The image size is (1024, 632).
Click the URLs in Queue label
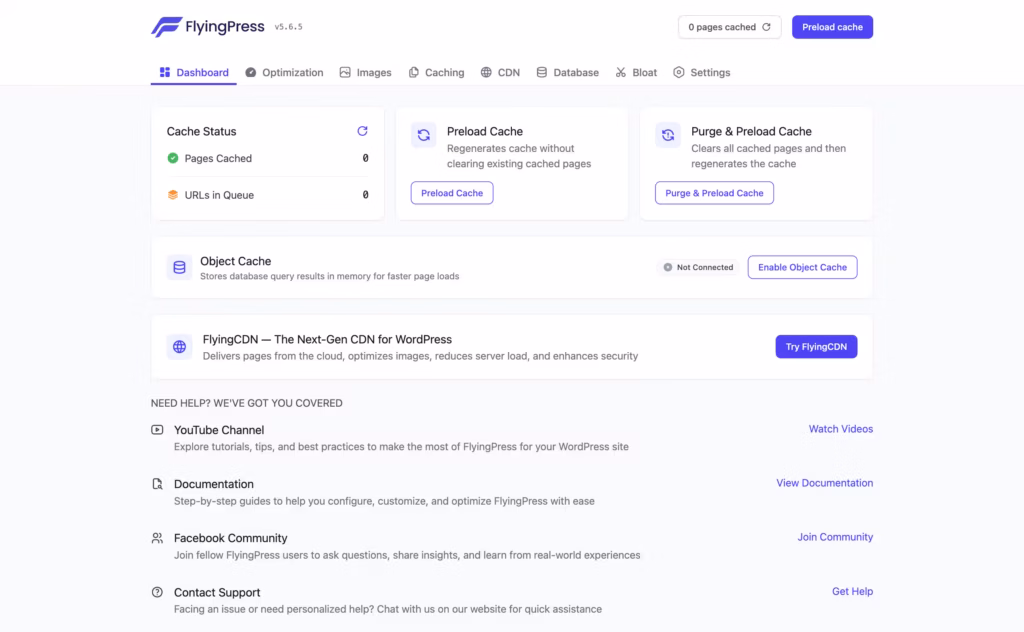click(x=219, y=195)
